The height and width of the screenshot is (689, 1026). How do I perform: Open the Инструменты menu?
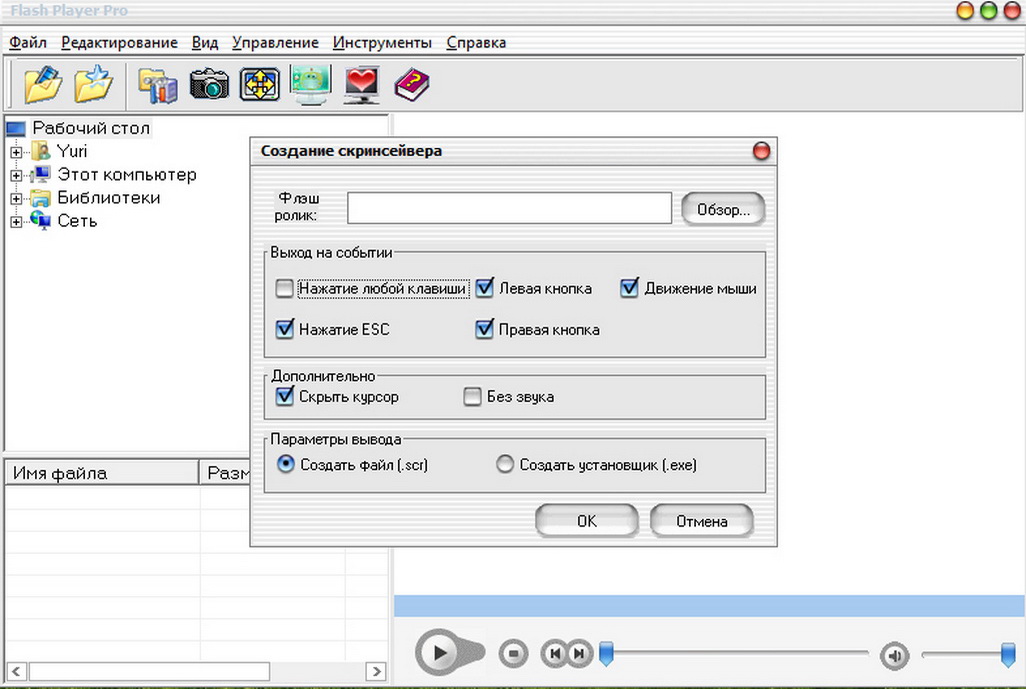382,43
